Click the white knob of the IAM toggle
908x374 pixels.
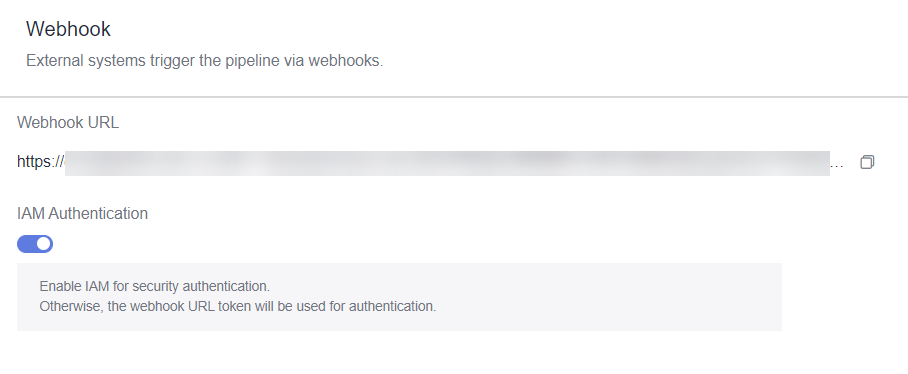click(x=43, y=244)
